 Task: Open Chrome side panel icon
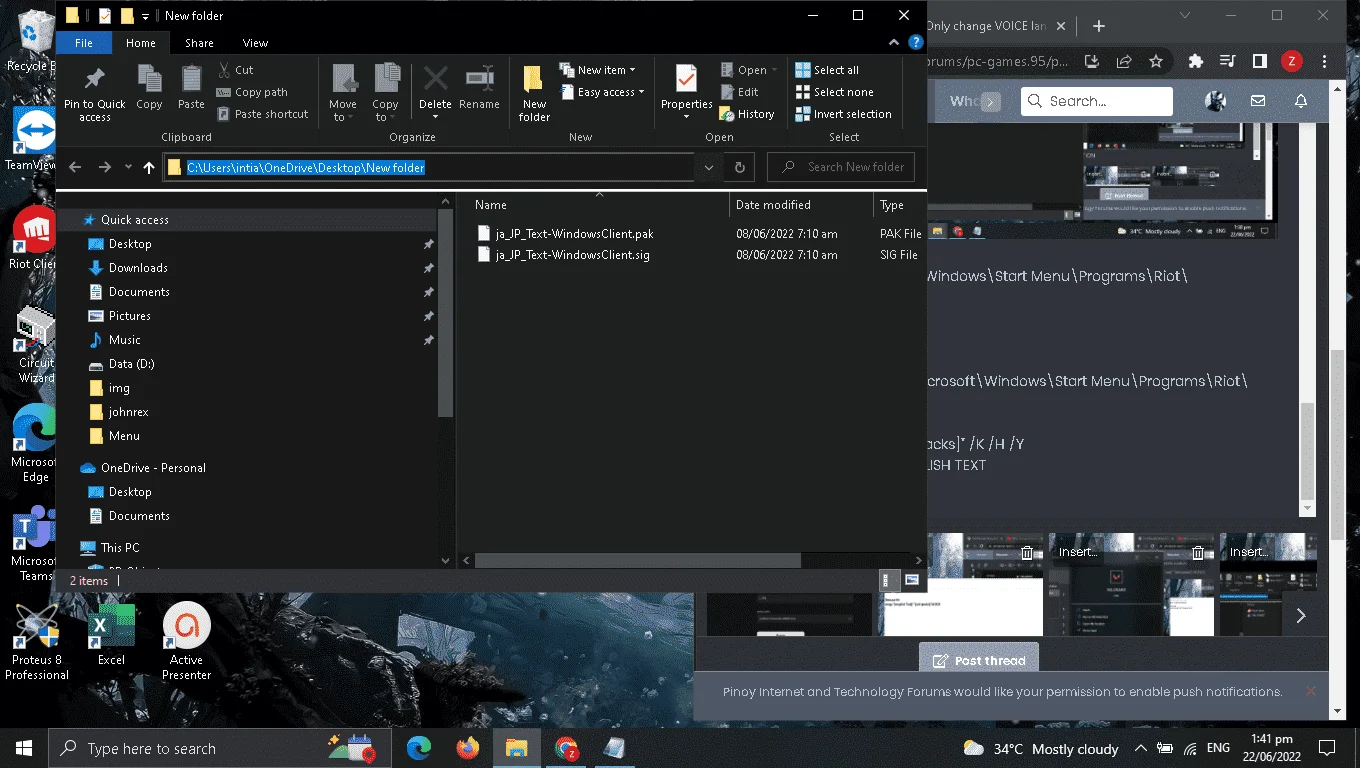pos(1259,61)
